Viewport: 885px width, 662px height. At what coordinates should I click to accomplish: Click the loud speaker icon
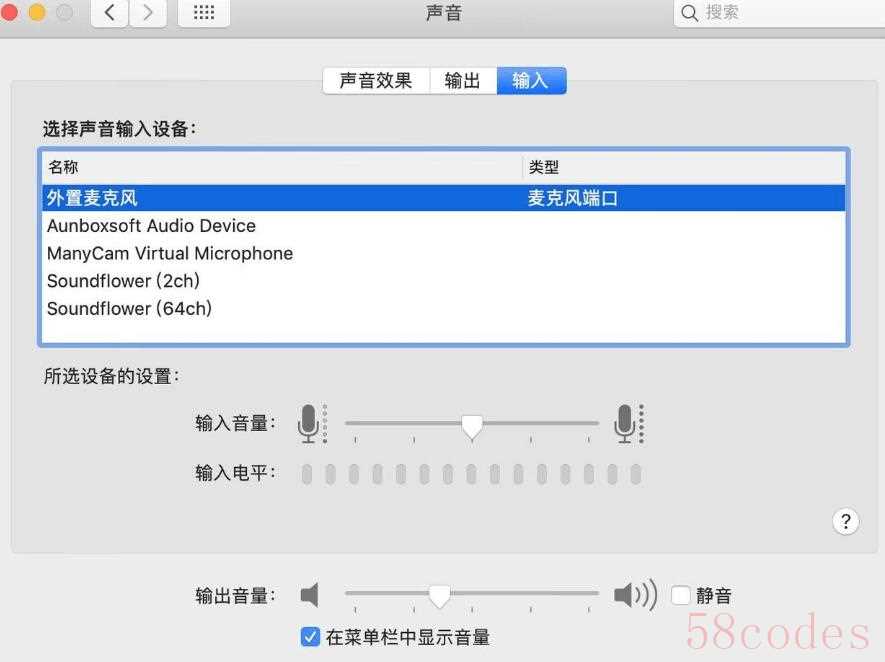point(636,595)
